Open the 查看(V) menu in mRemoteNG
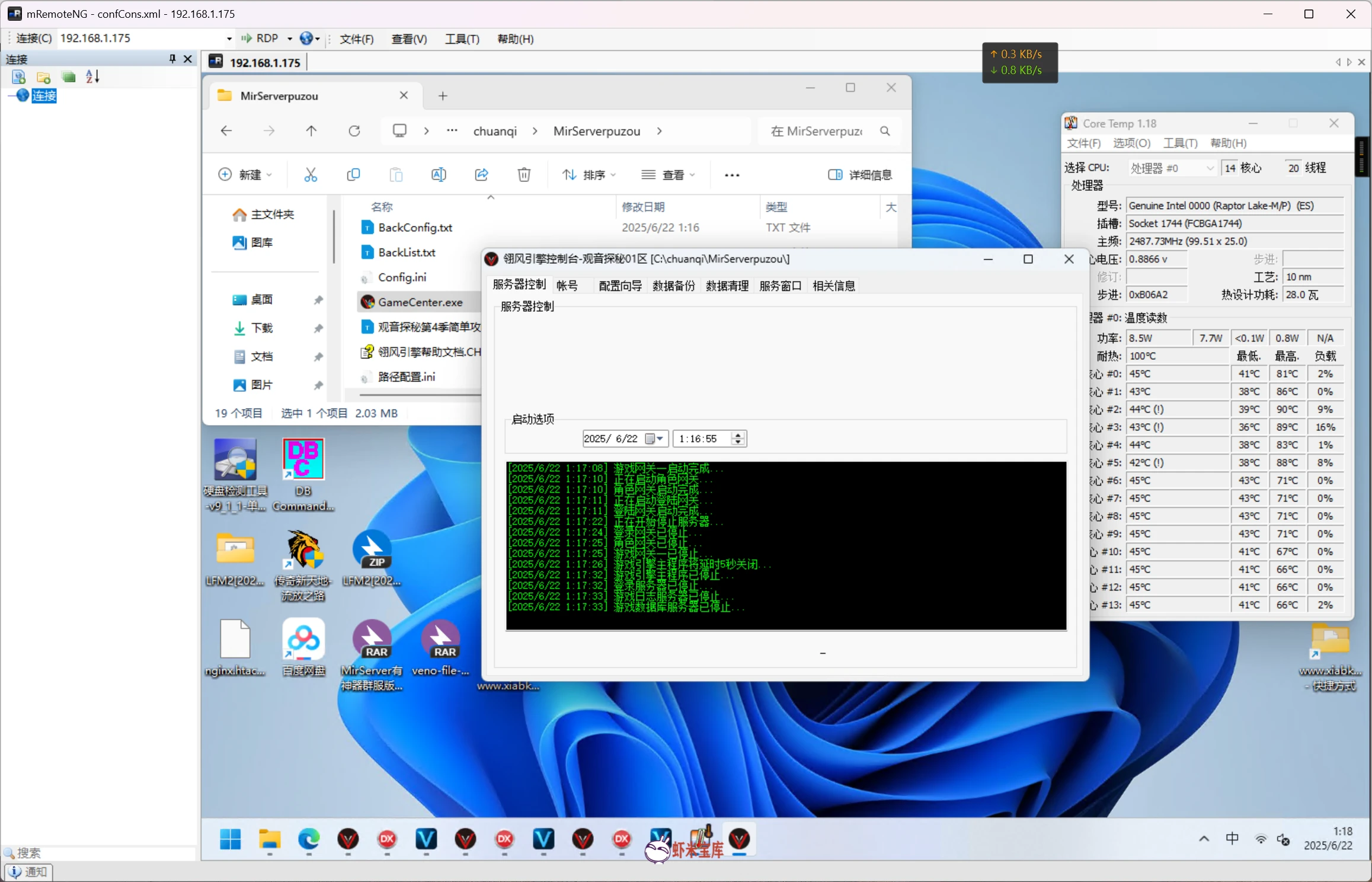The height and width of the screenshot is (882, 1372). tap(409, 39)
